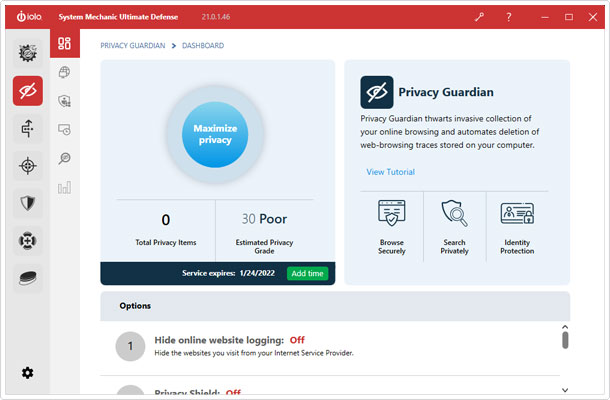Viewport: 610px width, 400px height.
Task: Open the bar chart reports icon
Action: (65, 188)
